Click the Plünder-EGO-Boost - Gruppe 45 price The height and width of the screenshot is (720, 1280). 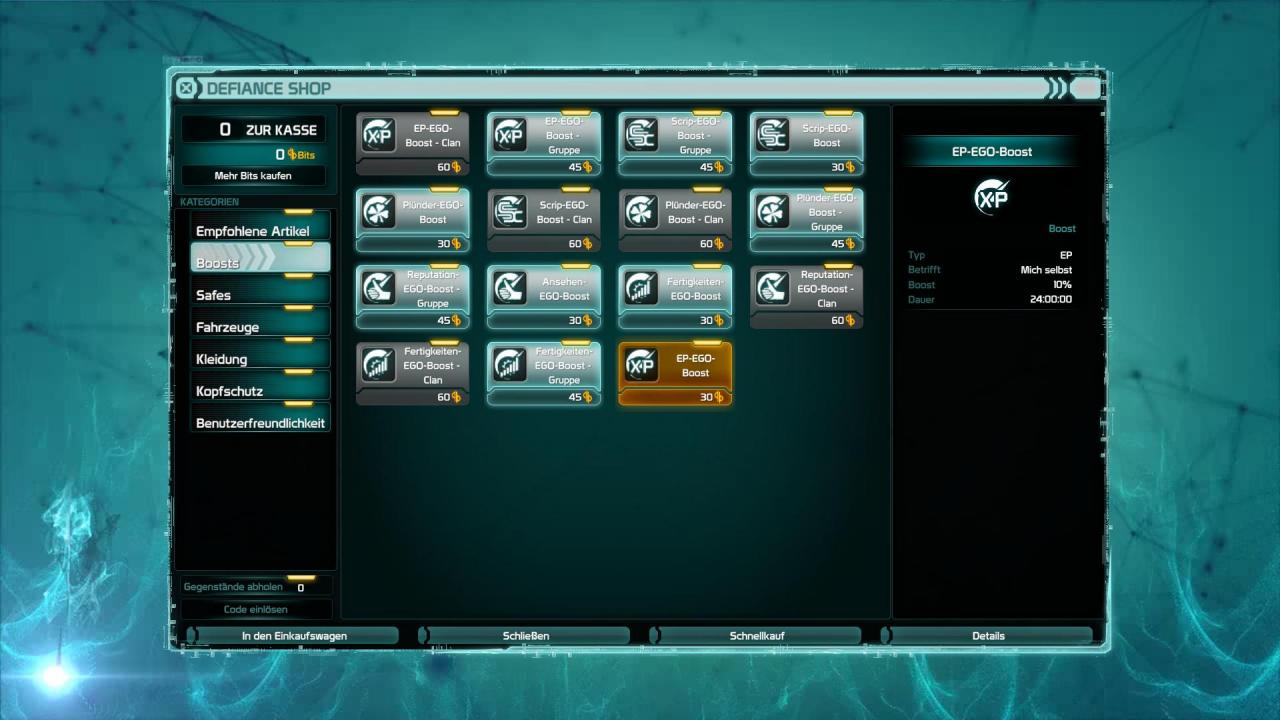[x=843, y=244]
